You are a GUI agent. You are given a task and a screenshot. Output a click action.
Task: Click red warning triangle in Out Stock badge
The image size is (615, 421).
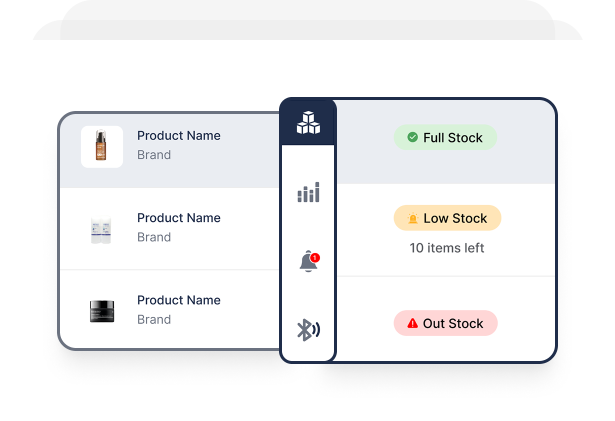tap(412, 324)
